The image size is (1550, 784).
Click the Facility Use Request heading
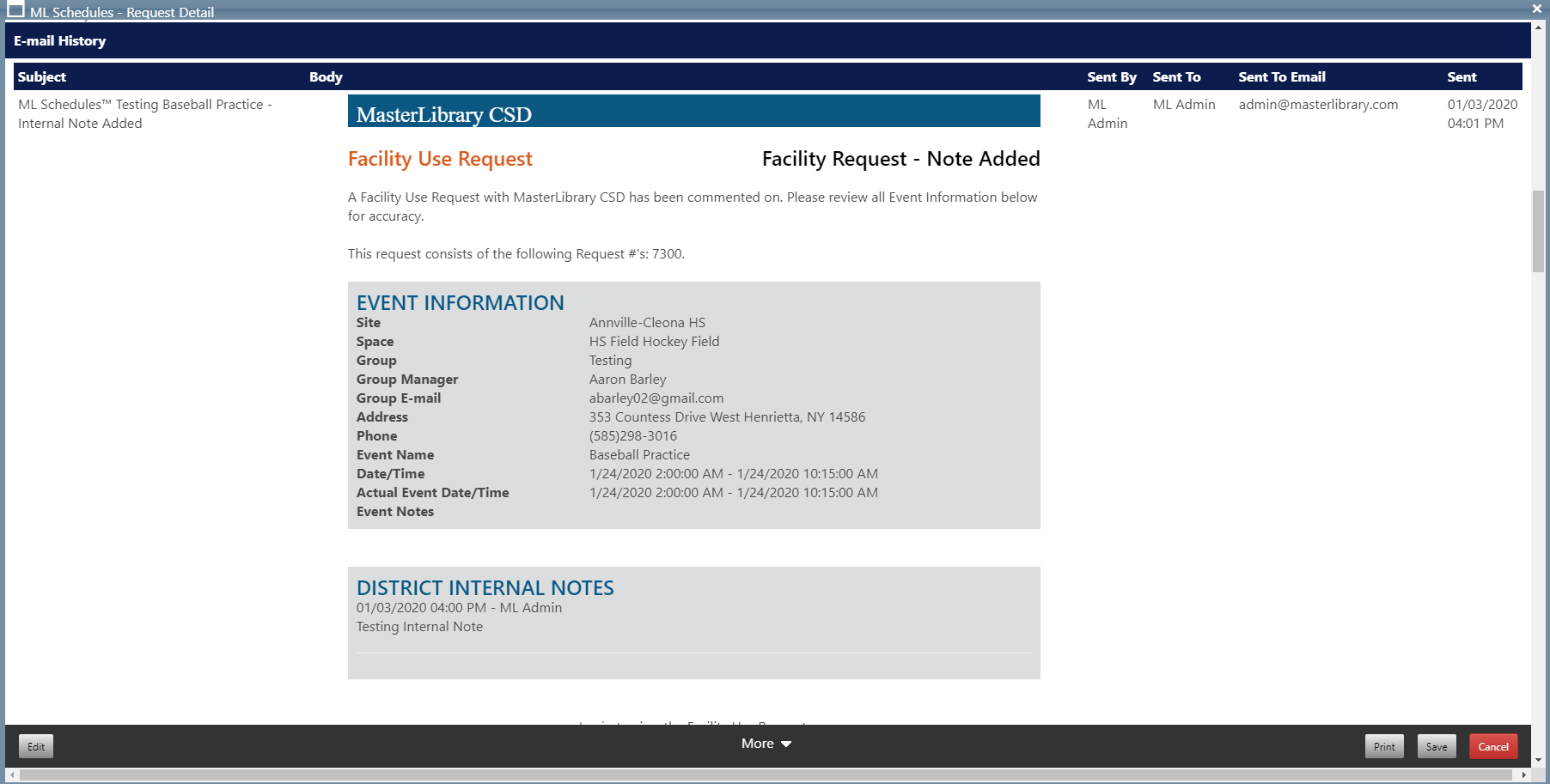[x=440, y=159]
